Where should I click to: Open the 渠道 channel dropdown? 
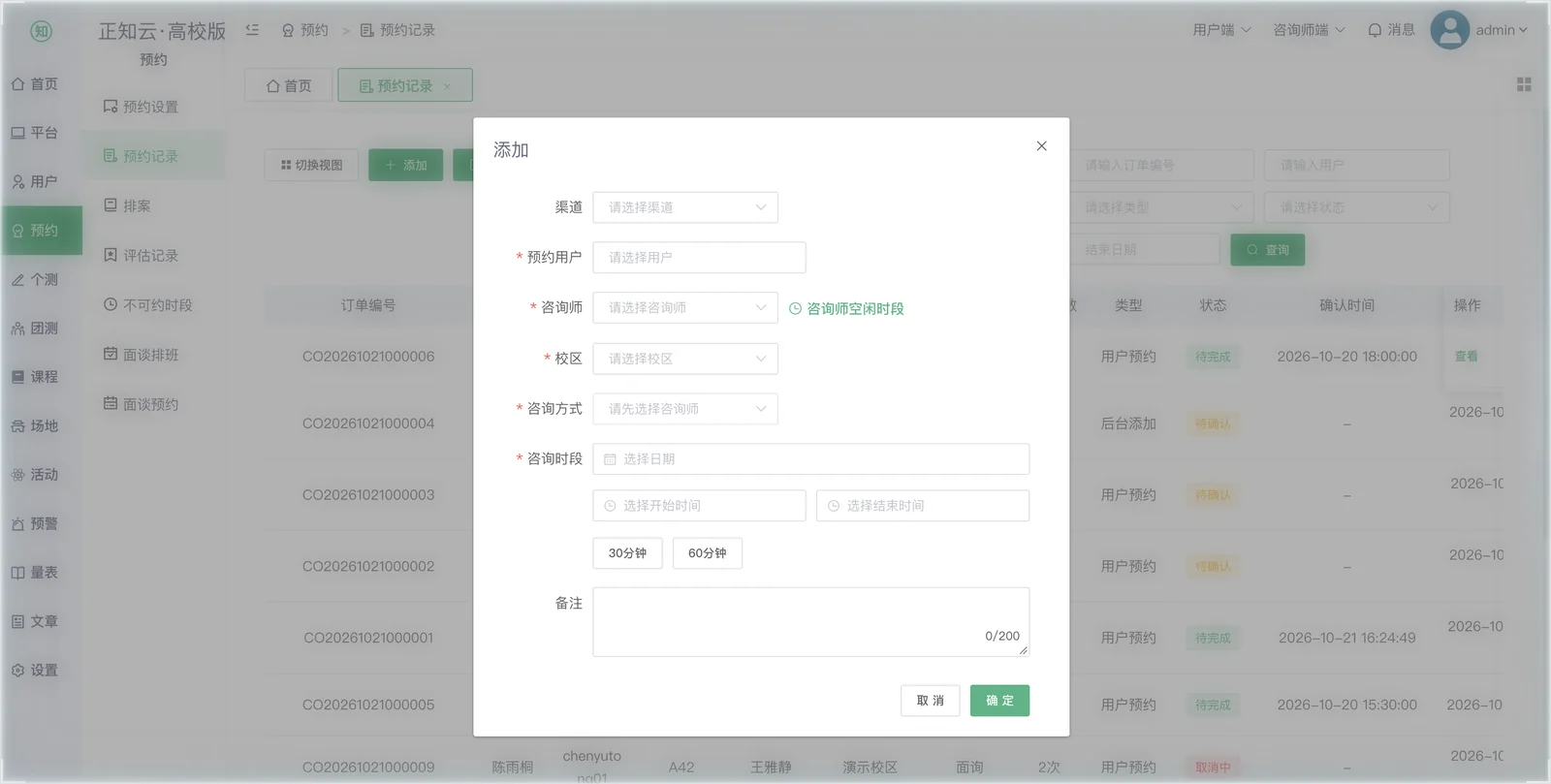pos(685,207)
